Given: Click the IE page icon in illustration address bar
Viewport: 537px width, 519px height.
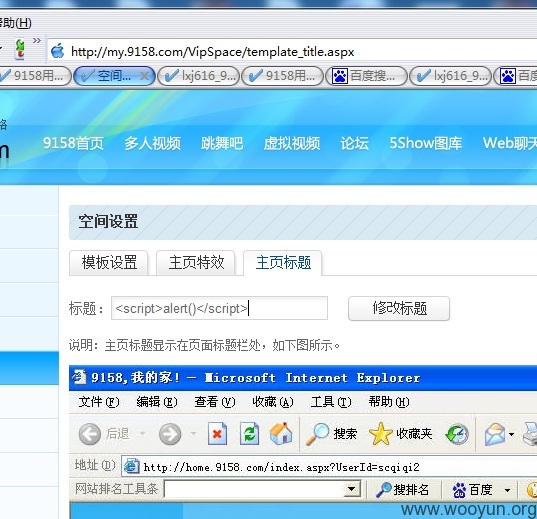Looking at the screenshot, I should 131,466.
